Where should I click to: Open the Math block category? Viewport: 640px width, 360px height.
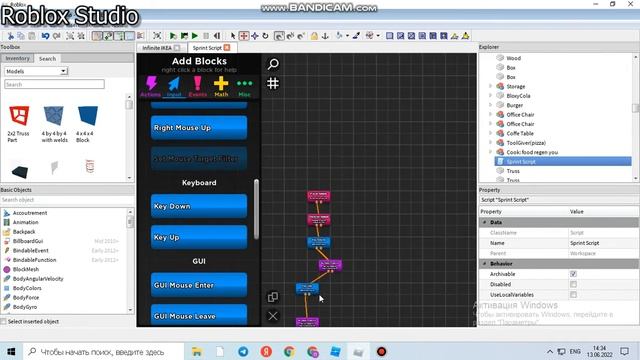click(221, 87)
